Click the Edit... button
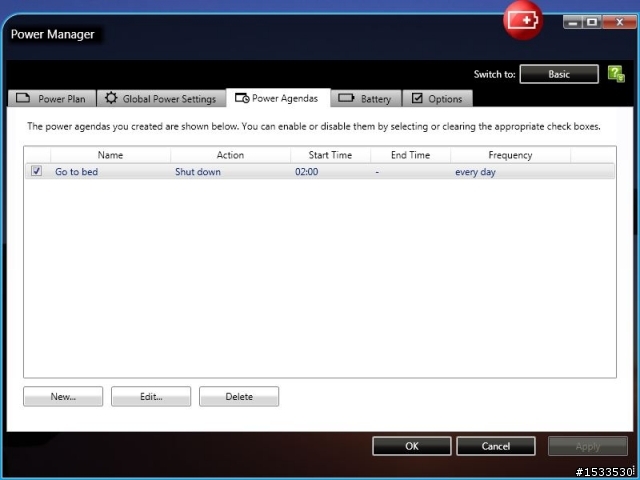 tap(151, 396)
